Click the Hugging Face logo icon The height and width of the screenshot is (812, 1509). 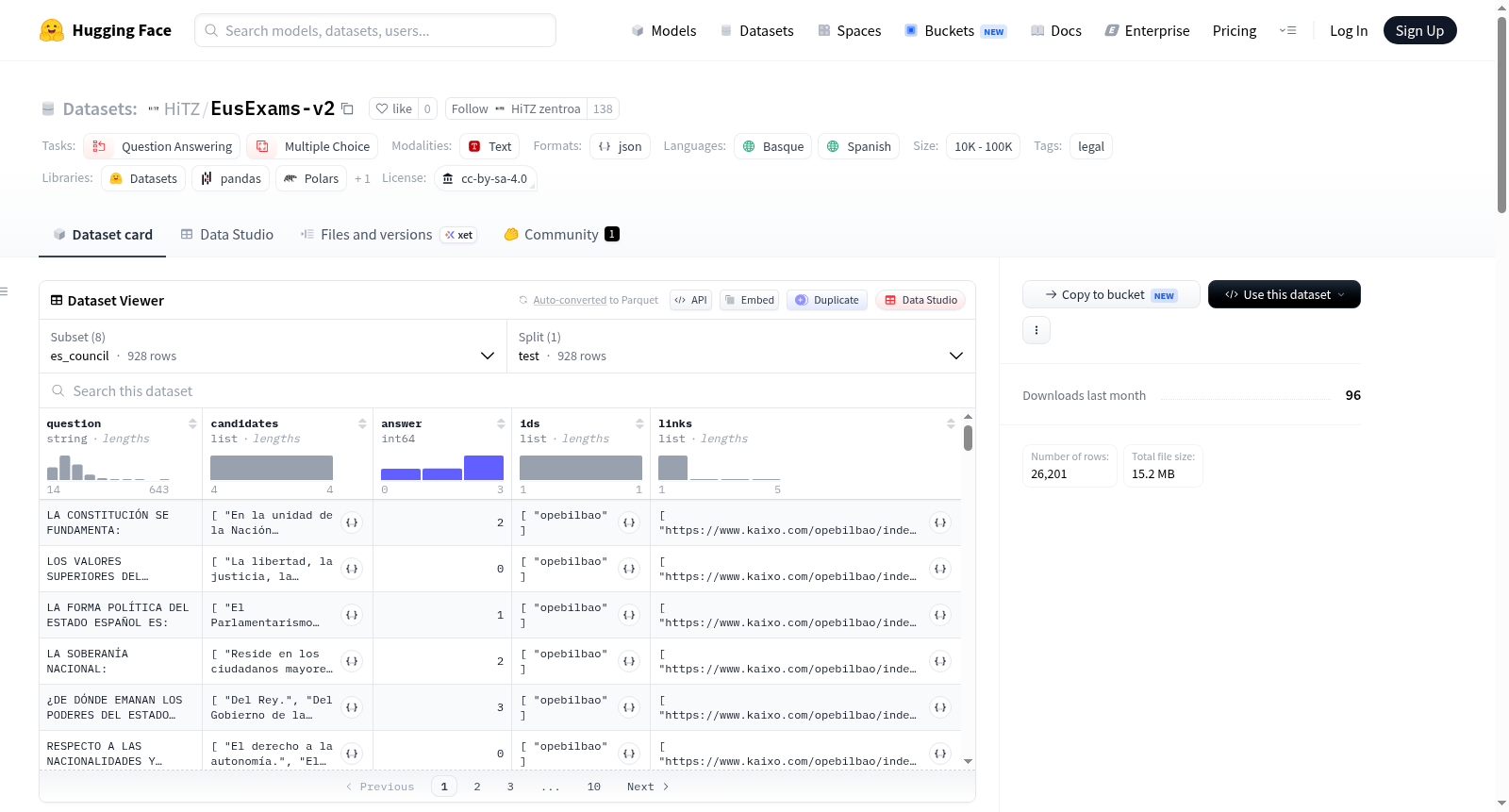tap(52, 30)
